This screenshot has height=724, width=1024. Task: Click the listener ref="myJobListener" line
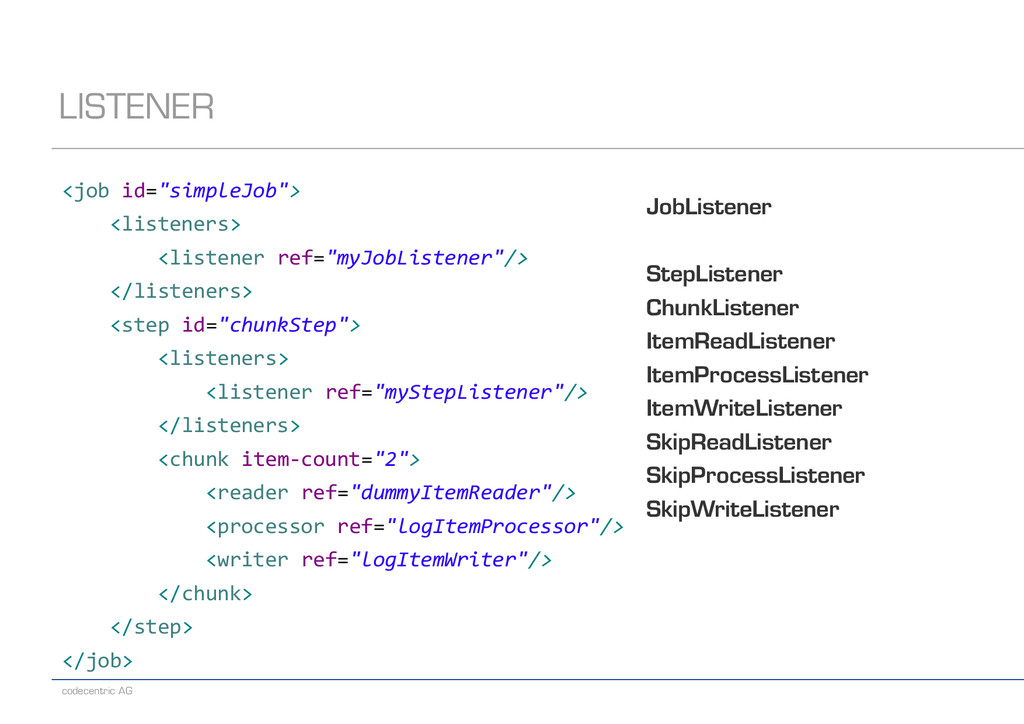(343, 258)
